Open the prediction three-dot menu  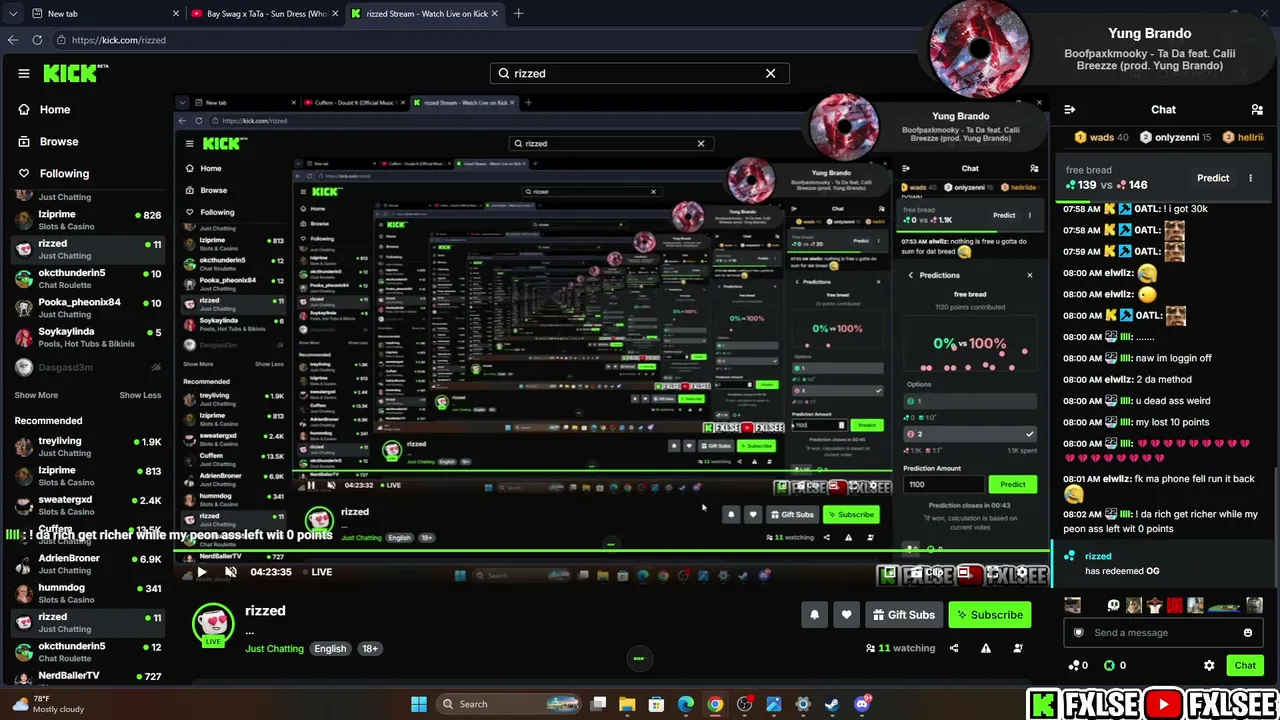pyautogui.click(x=1250, y=178)
